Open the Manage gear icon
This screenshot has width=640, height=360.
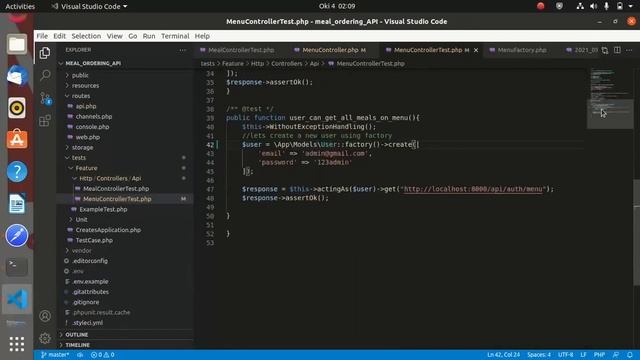45,338
